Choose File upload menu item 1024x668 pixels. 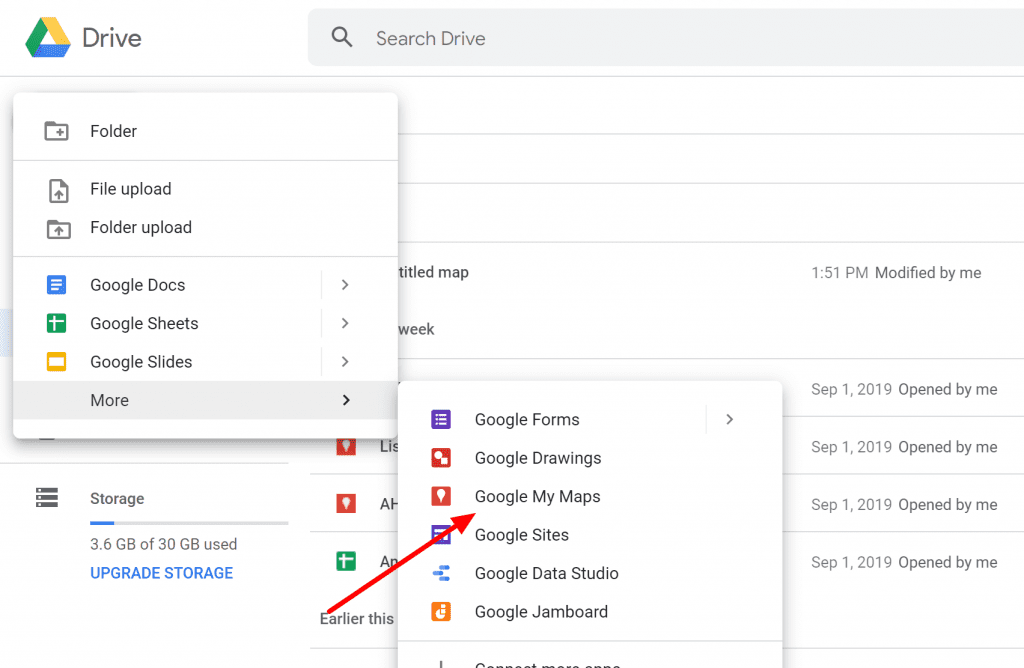click(205, 189)
